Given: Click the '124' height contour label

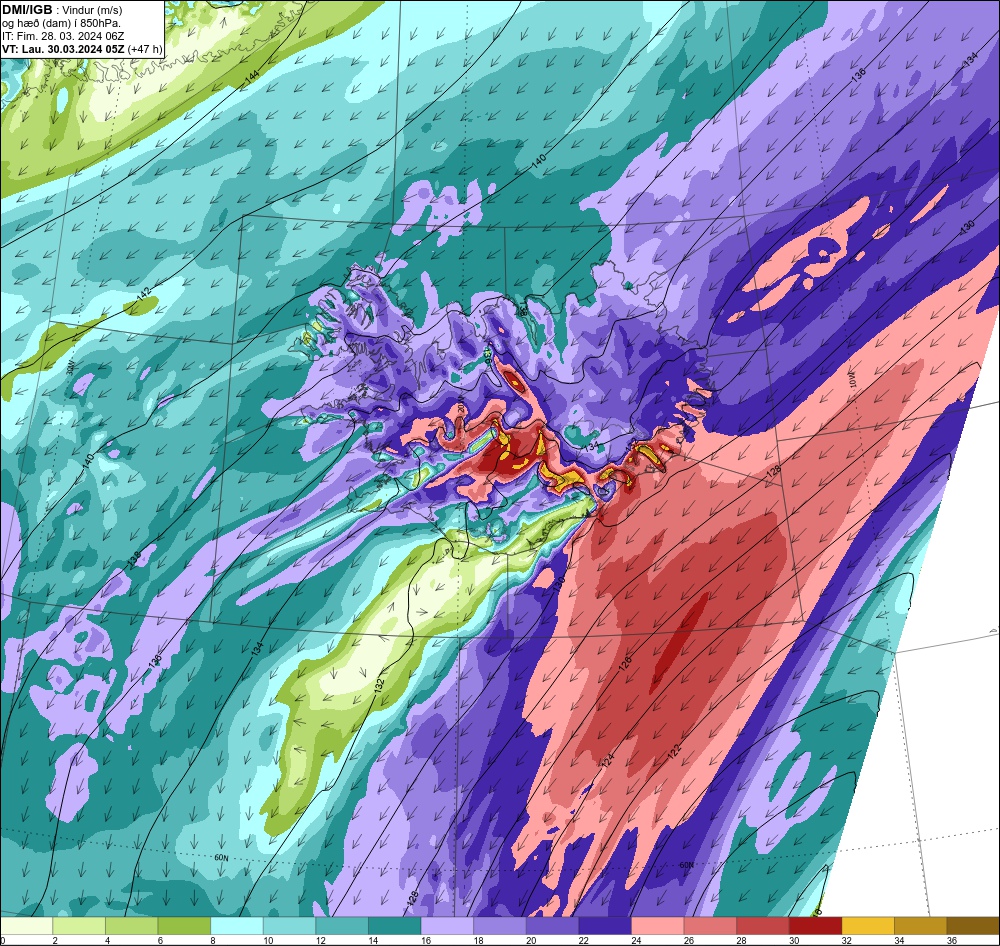Looking at the screenshot, I should (x=607, y=760).
